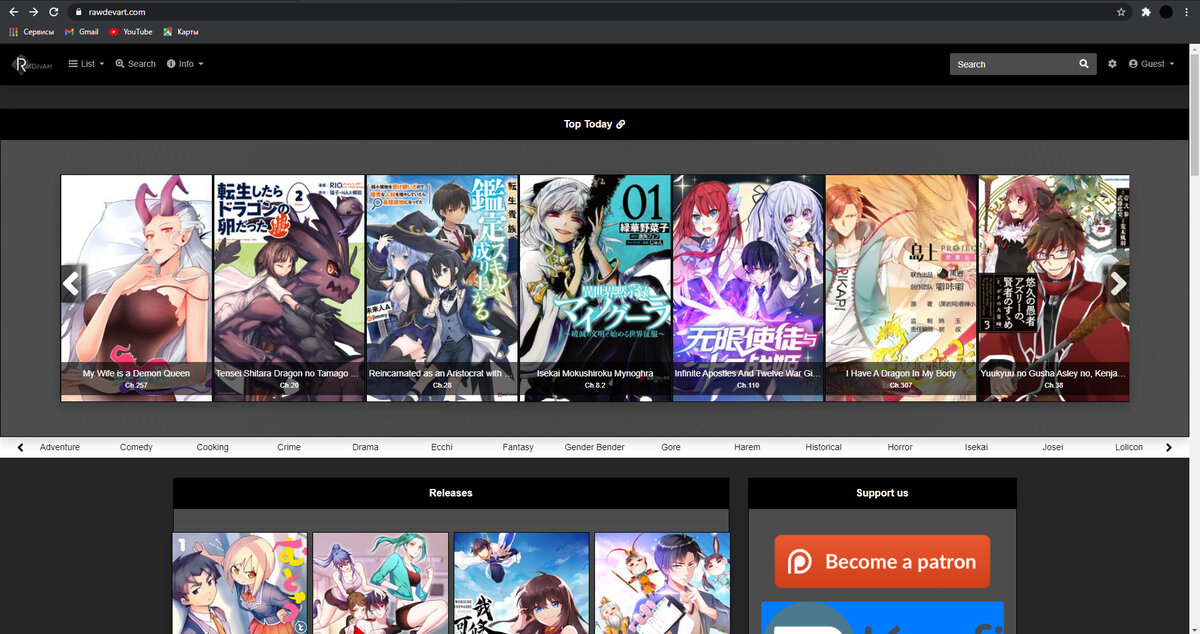Open the browser extensions puzzle icon
This screenshot has width=1200, height=634.
point(1145,12)
